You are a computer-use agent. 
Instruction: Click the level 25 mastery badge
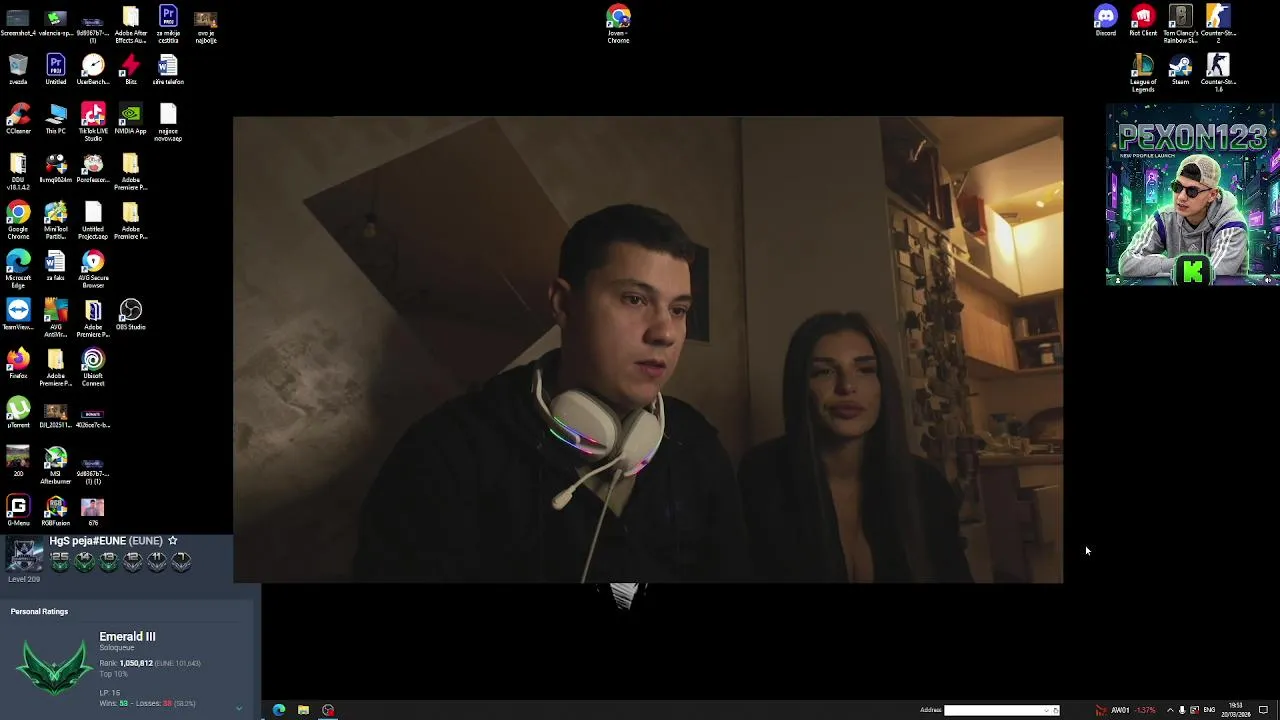pyautogui.click(x=60, y=561)
